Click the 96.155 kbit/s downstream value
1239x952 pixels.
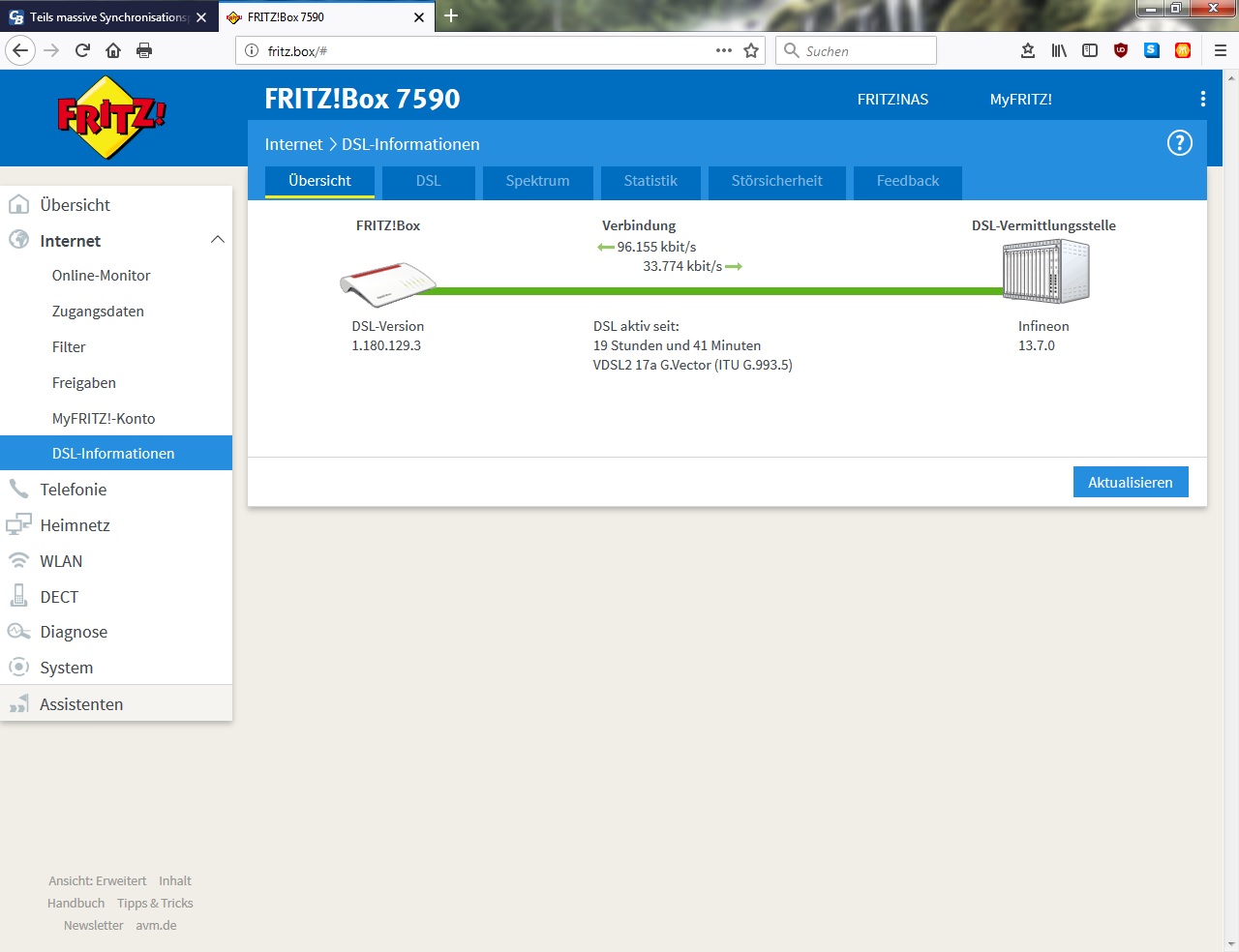pyautogui.click(x=656, y=247)
